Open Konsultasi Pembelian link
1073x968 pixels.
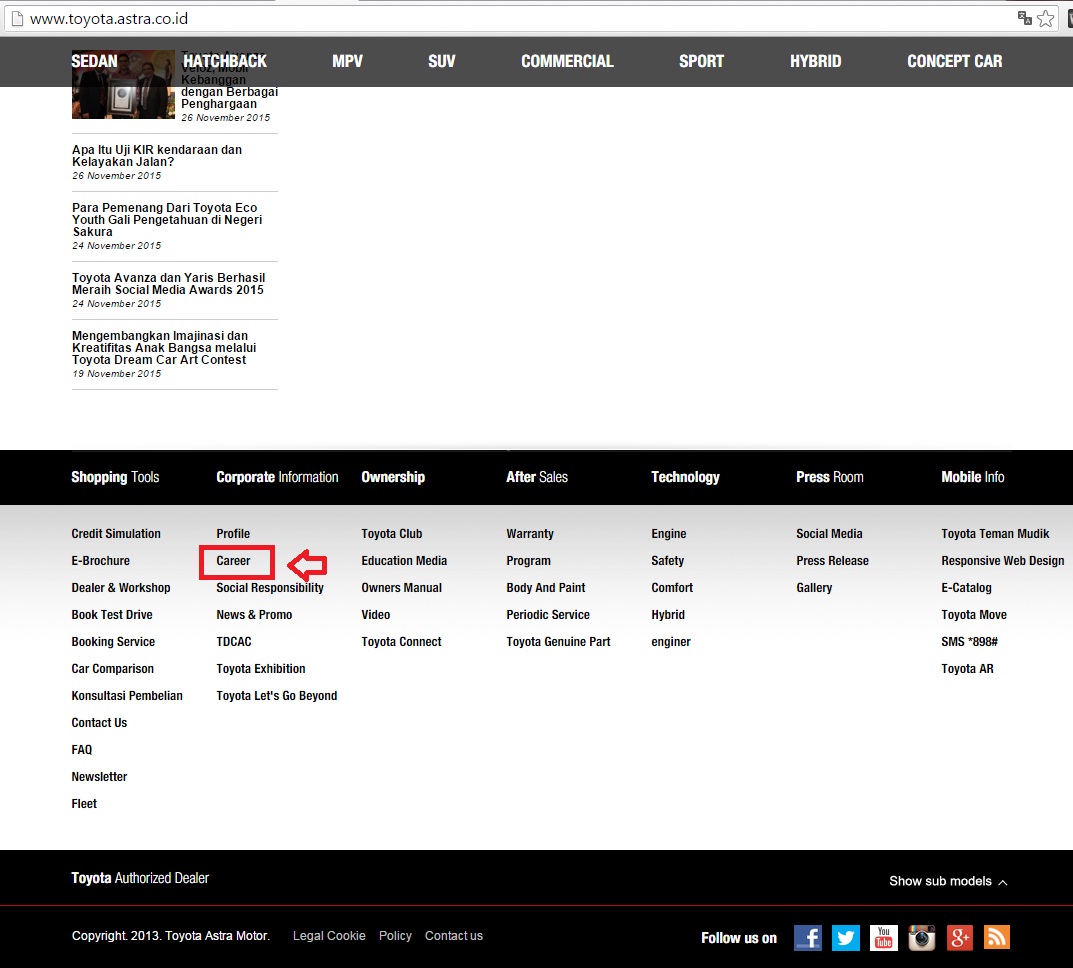127,696
